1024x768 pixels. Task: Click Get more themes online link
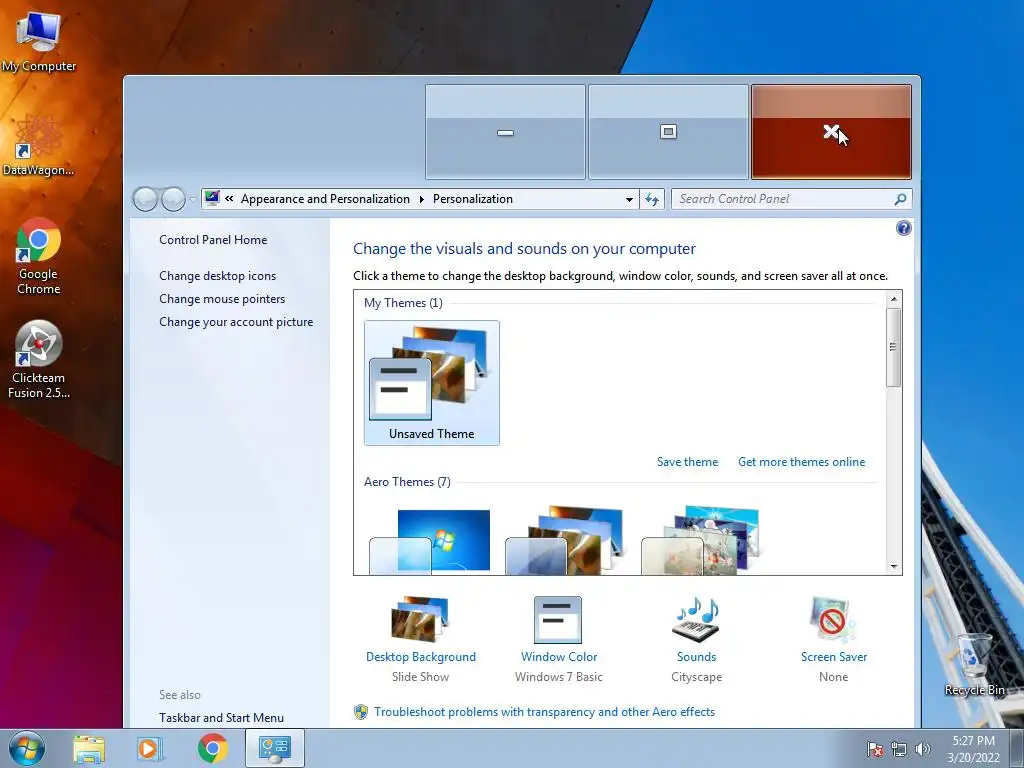[x=801, y=462]
